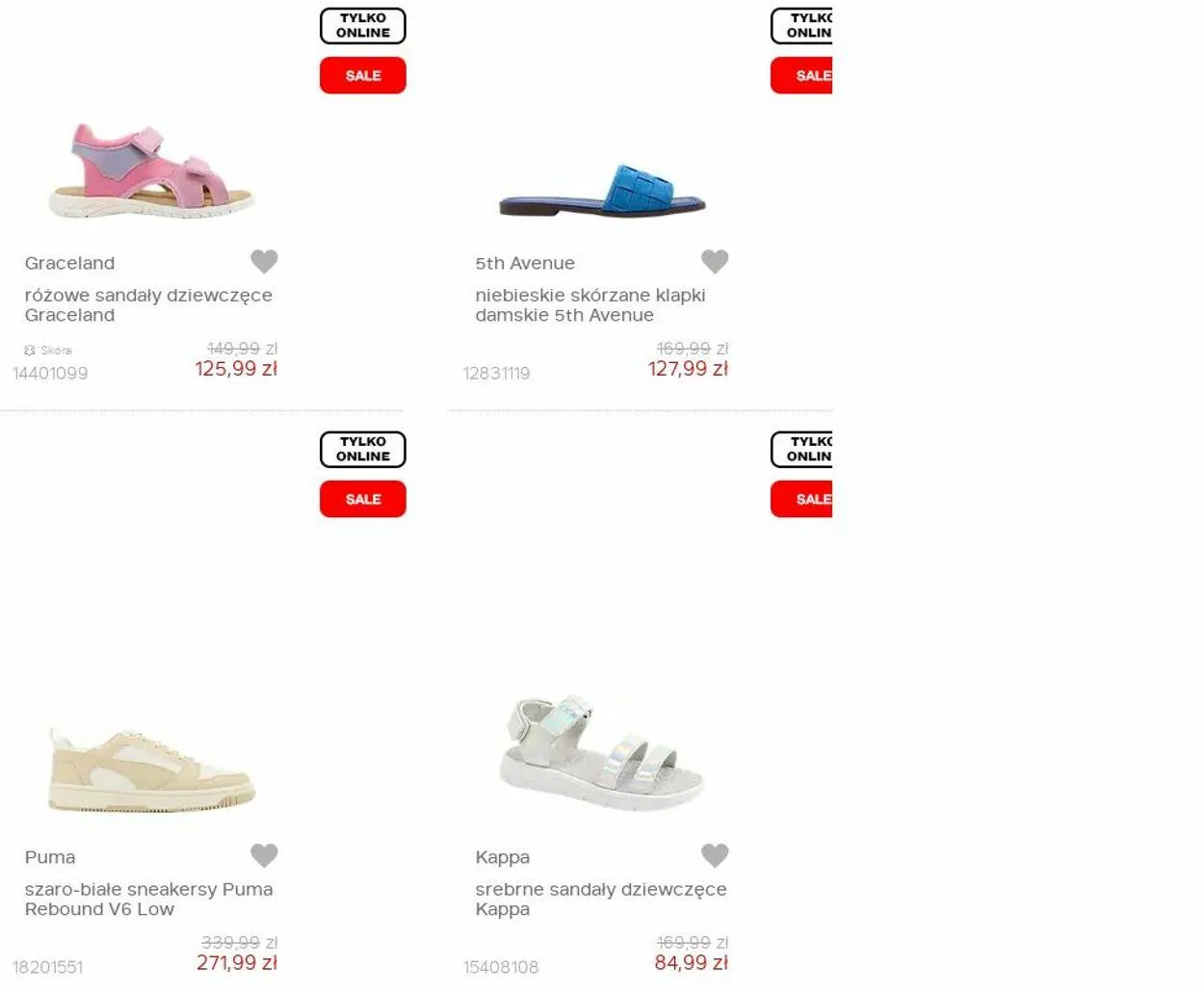Click the heart icon beside Puma

pos(264,855)
